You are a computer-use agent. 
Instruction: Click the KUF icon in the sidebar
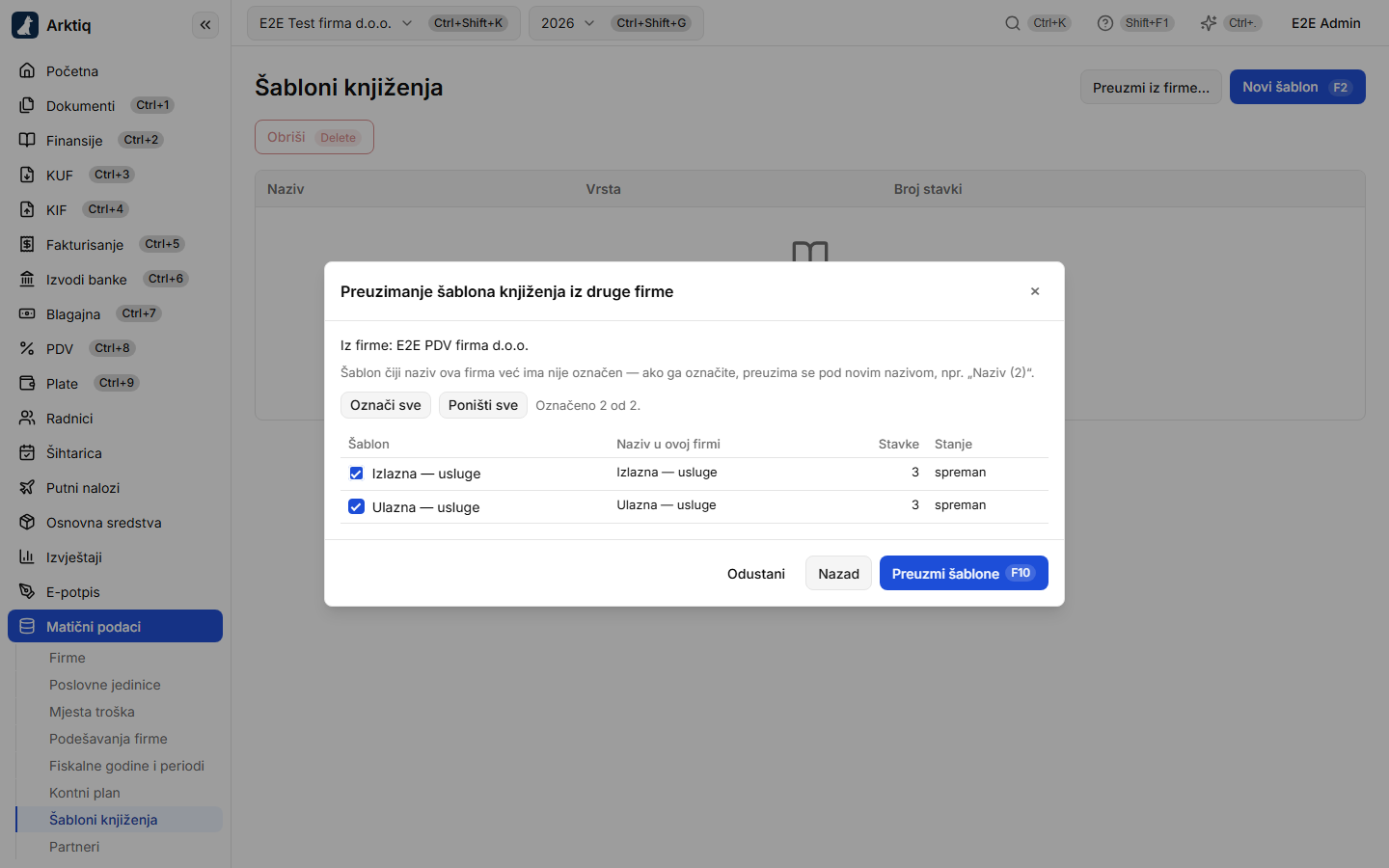[x=27, y=175]
